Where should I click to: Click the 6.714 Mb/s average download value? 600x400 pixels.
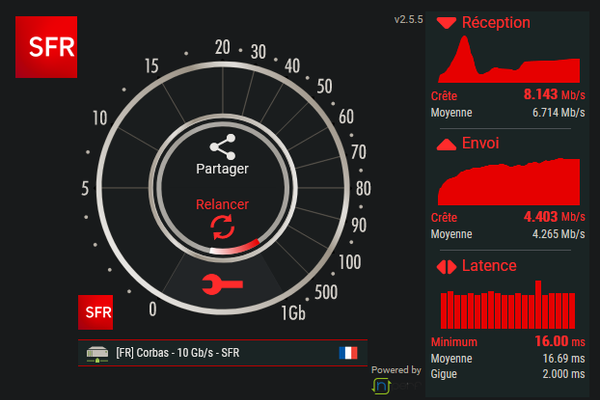pyautogui.click(x=558, y=113)
